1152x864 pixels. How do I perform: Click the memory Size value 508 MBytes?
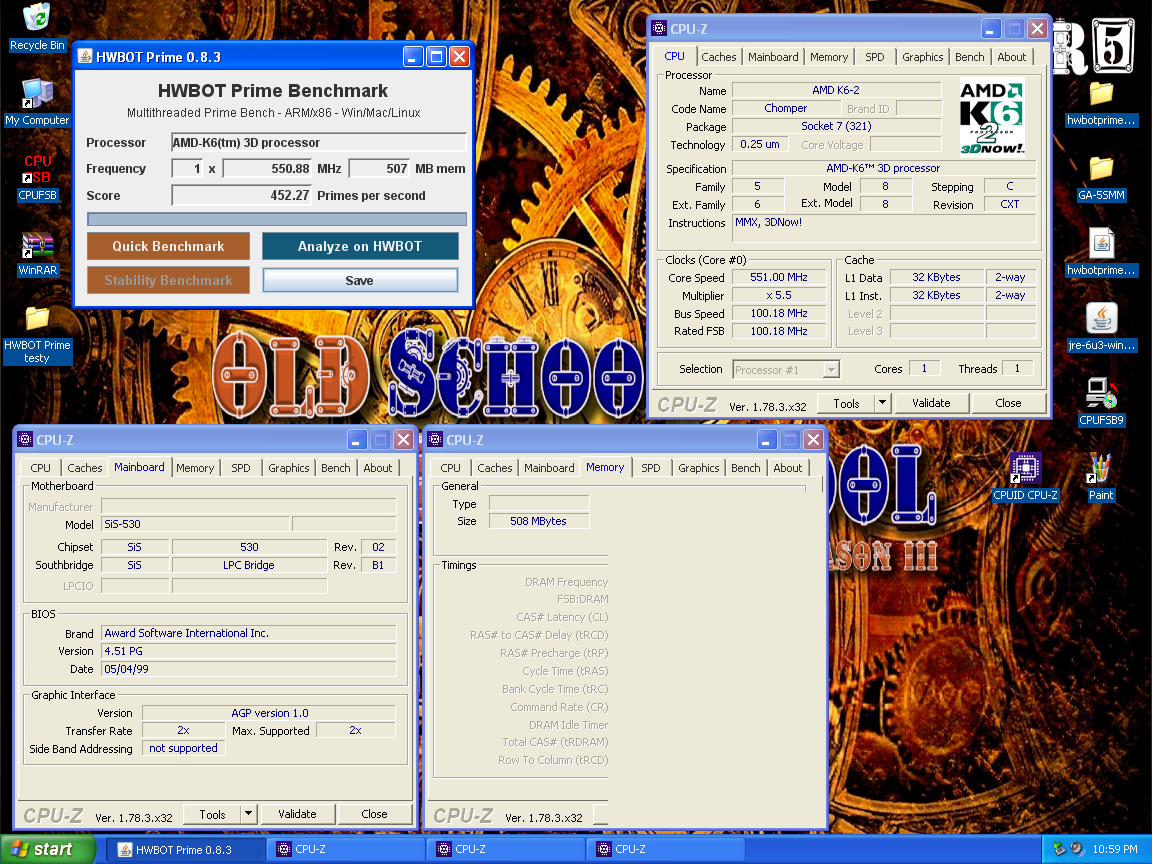539,521
